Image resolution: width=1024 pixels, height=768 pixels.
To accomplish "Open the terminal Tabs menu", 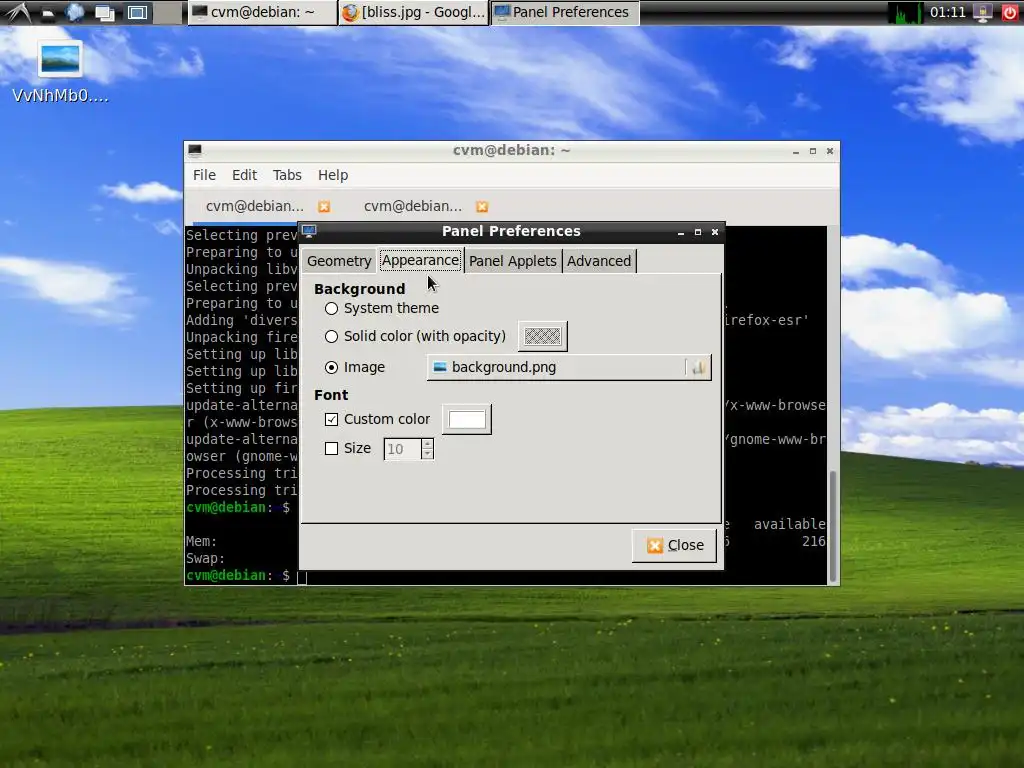I will [287, 175].
